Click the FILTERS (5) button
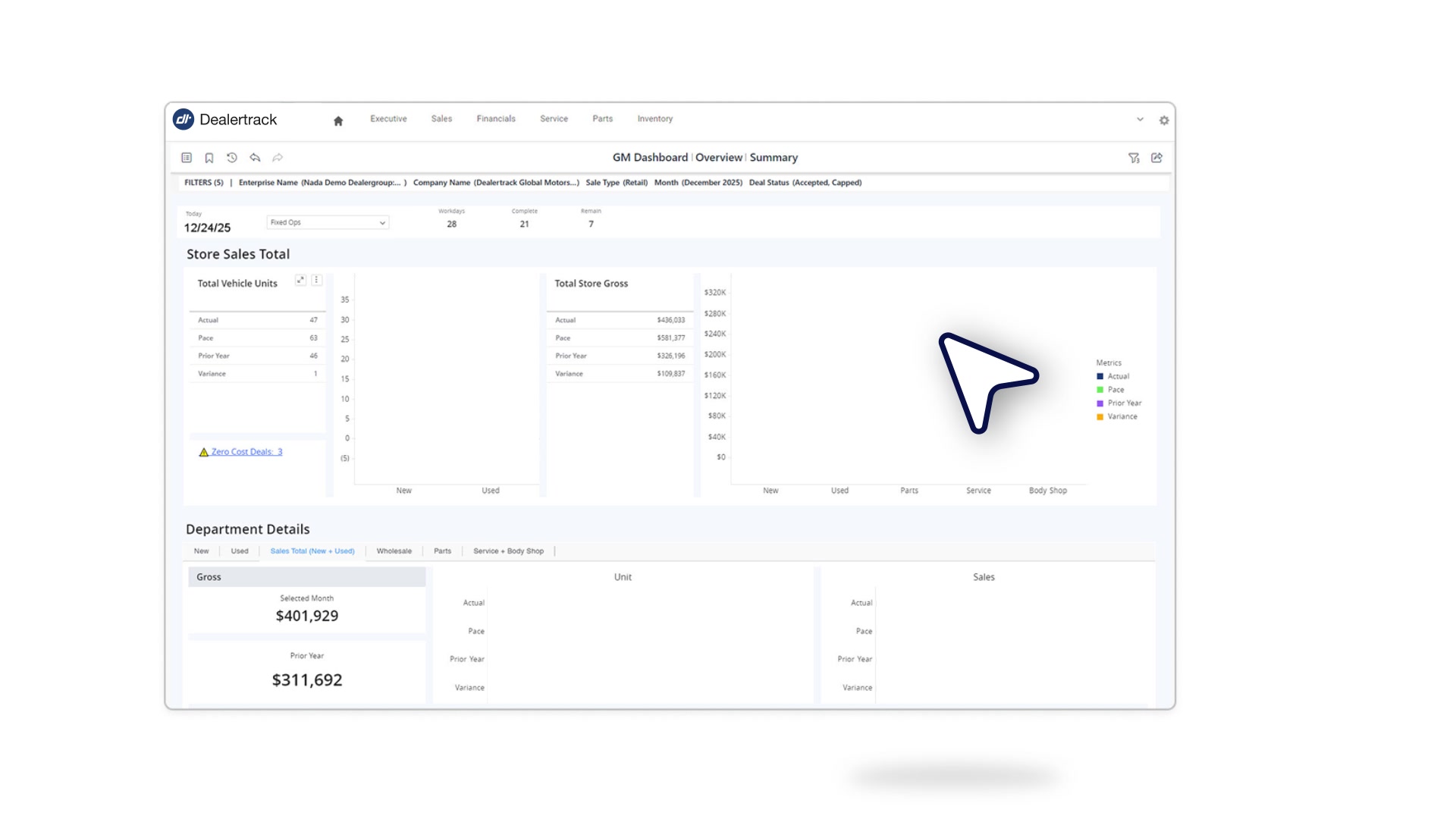The image size is (1456, 819). coord(203,183)
